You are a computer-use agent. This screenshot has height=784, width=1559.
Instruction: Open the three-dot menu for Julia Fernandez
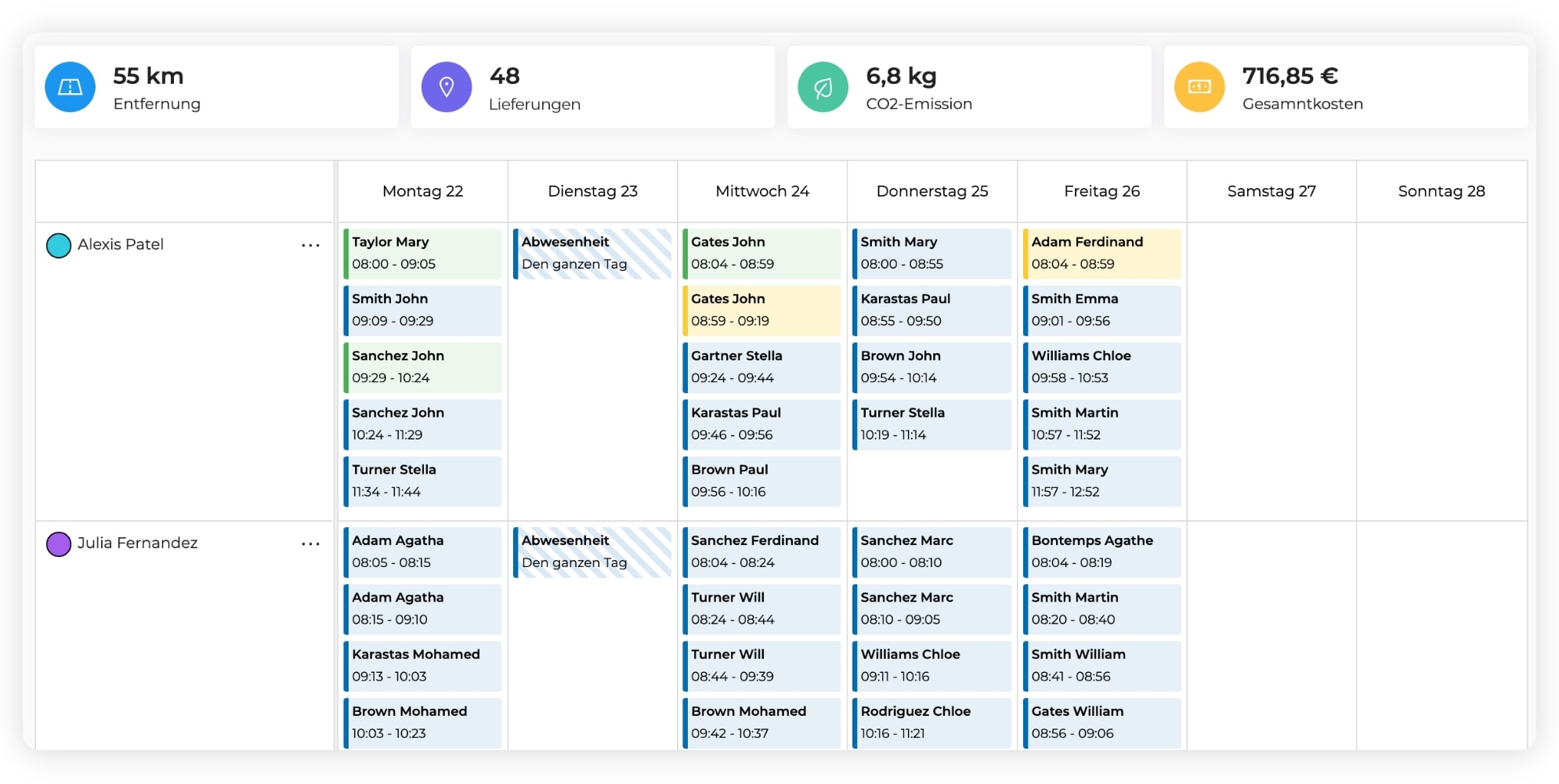pos(310,544)
